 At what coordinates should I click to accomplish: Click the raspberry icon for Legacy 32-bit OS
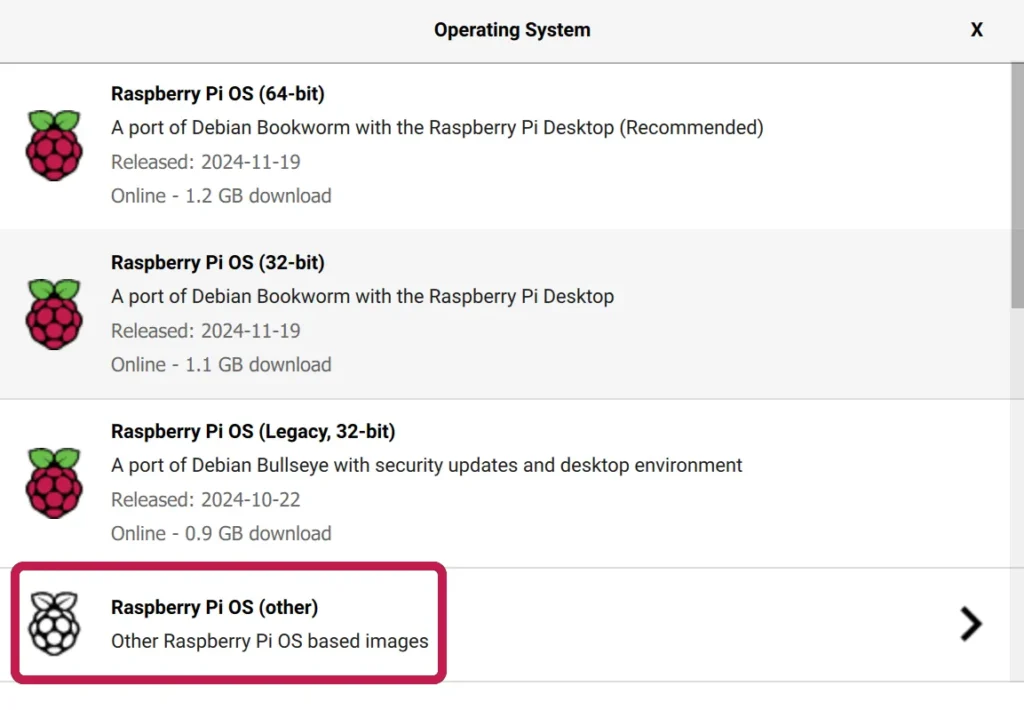pos(54,483)
